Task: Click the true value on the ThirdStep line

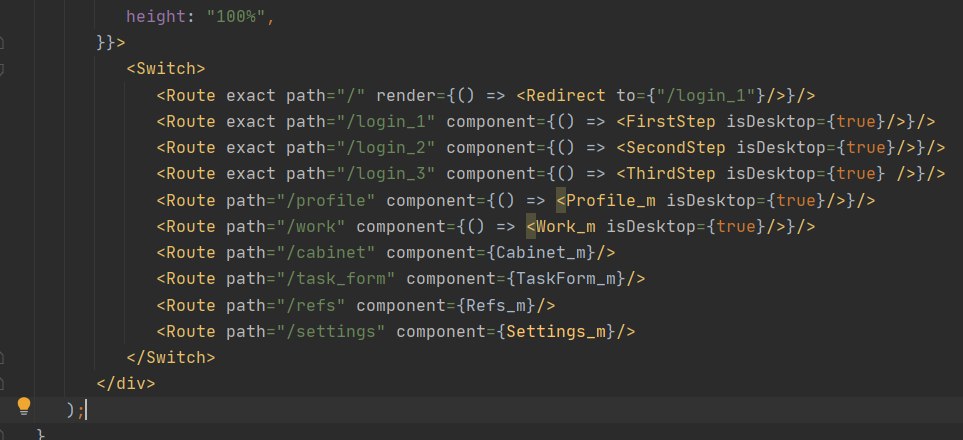Action: (856, 174)
